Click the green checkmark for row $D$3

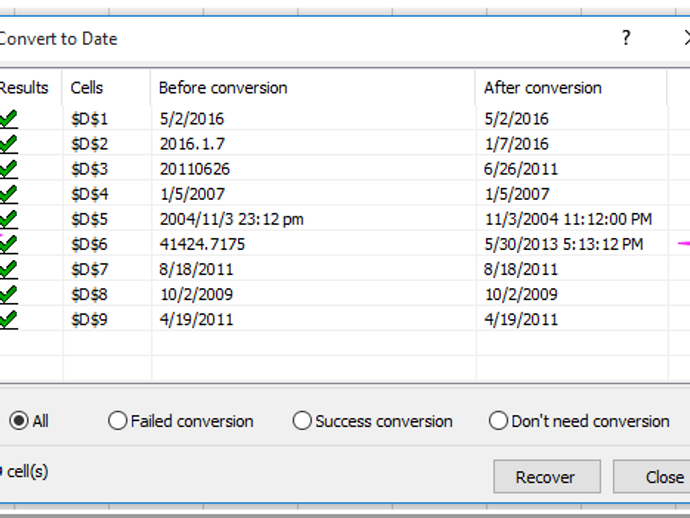(8, 169)
